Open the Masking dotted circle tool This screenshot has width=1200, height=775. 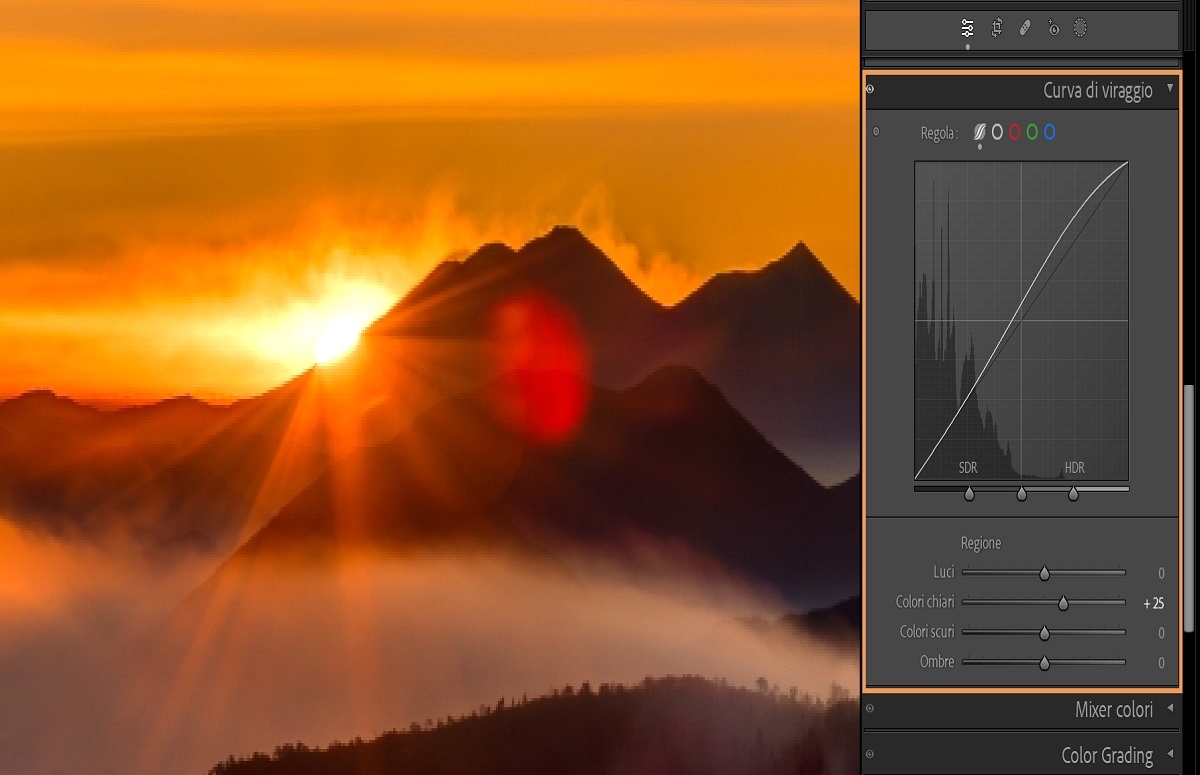tap(1080, 29)
